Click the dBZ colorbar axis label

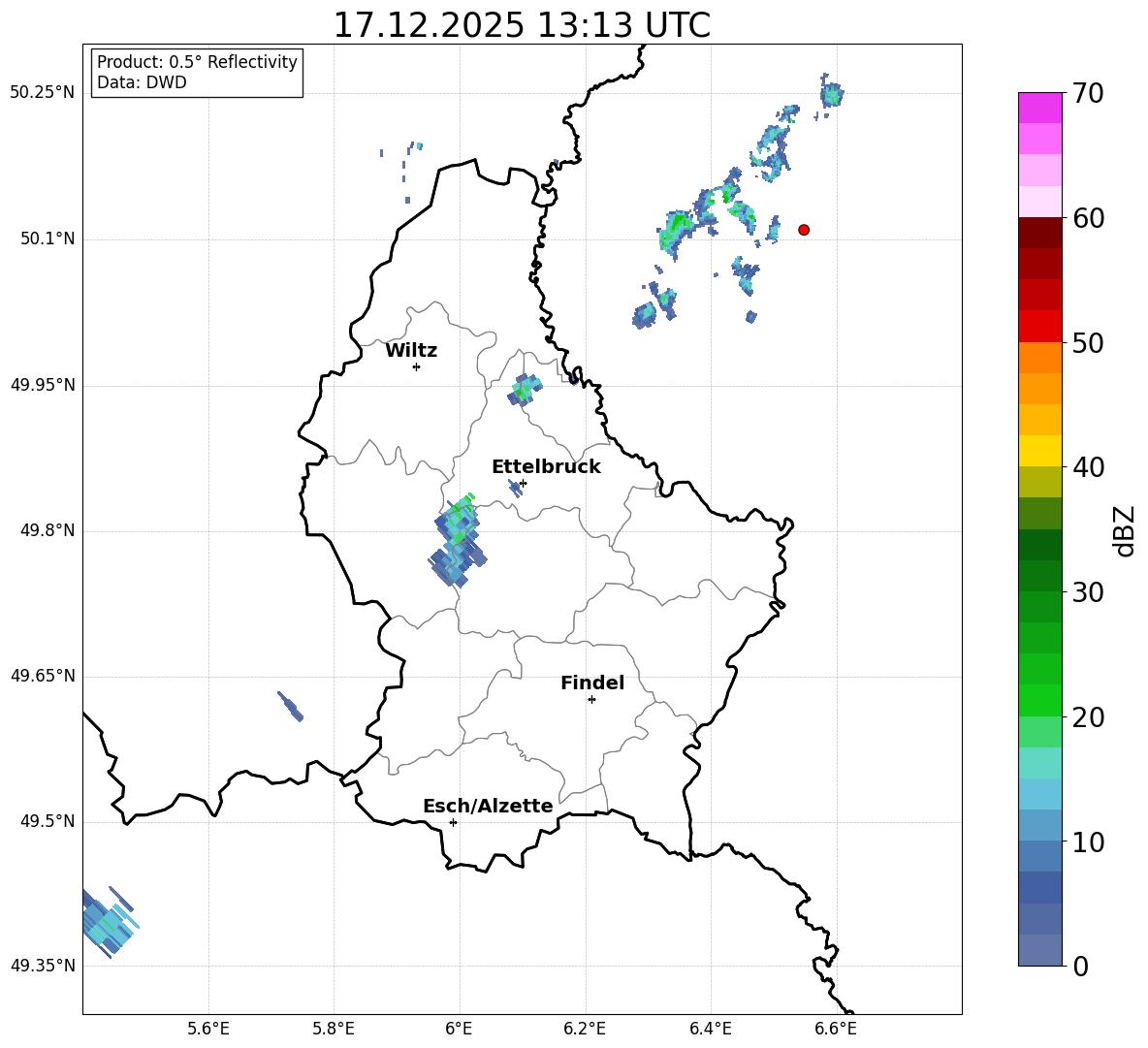[1124, 530]
